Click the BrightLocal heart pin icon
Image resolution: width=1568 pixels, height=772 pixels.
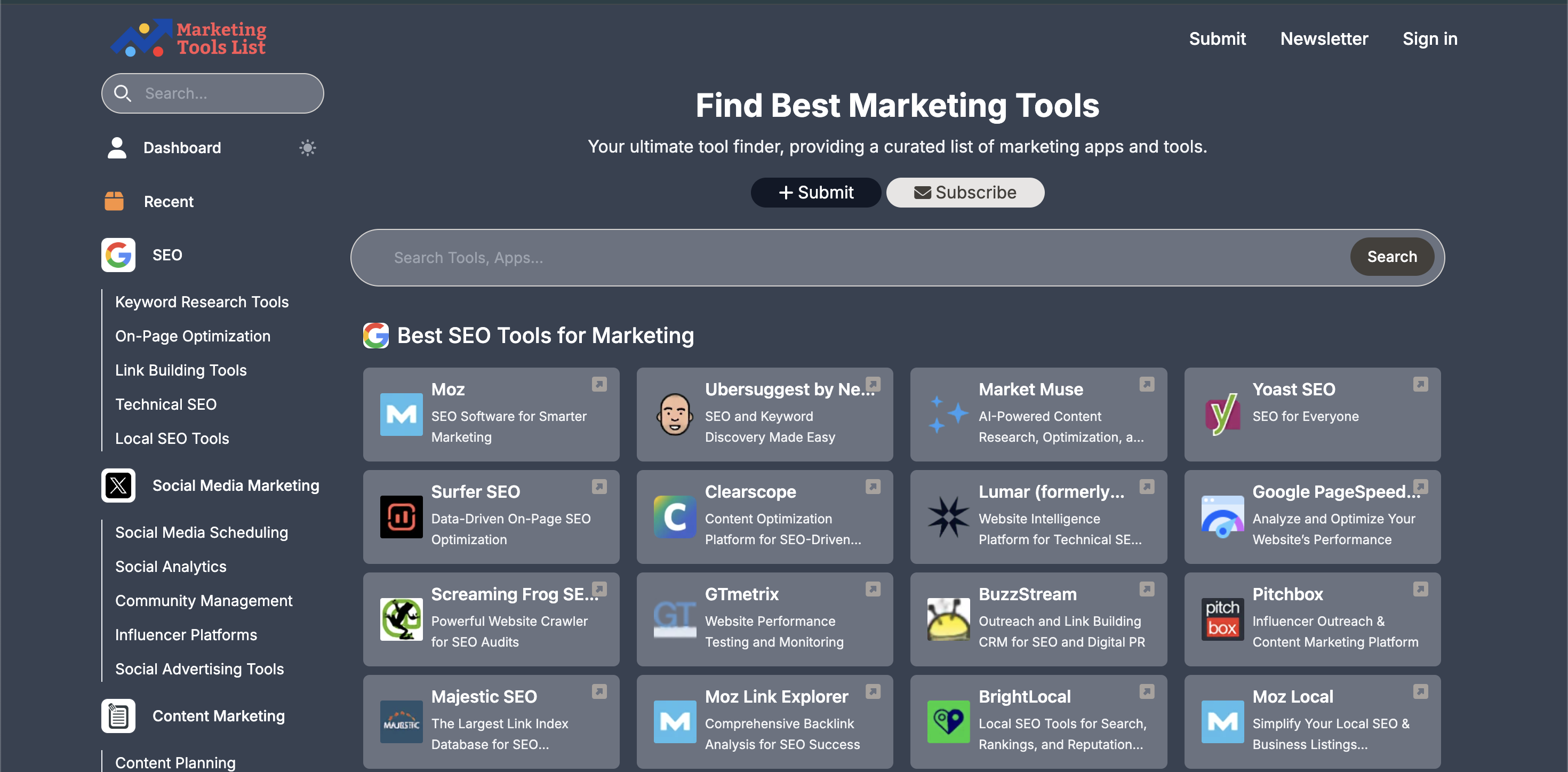948,722
